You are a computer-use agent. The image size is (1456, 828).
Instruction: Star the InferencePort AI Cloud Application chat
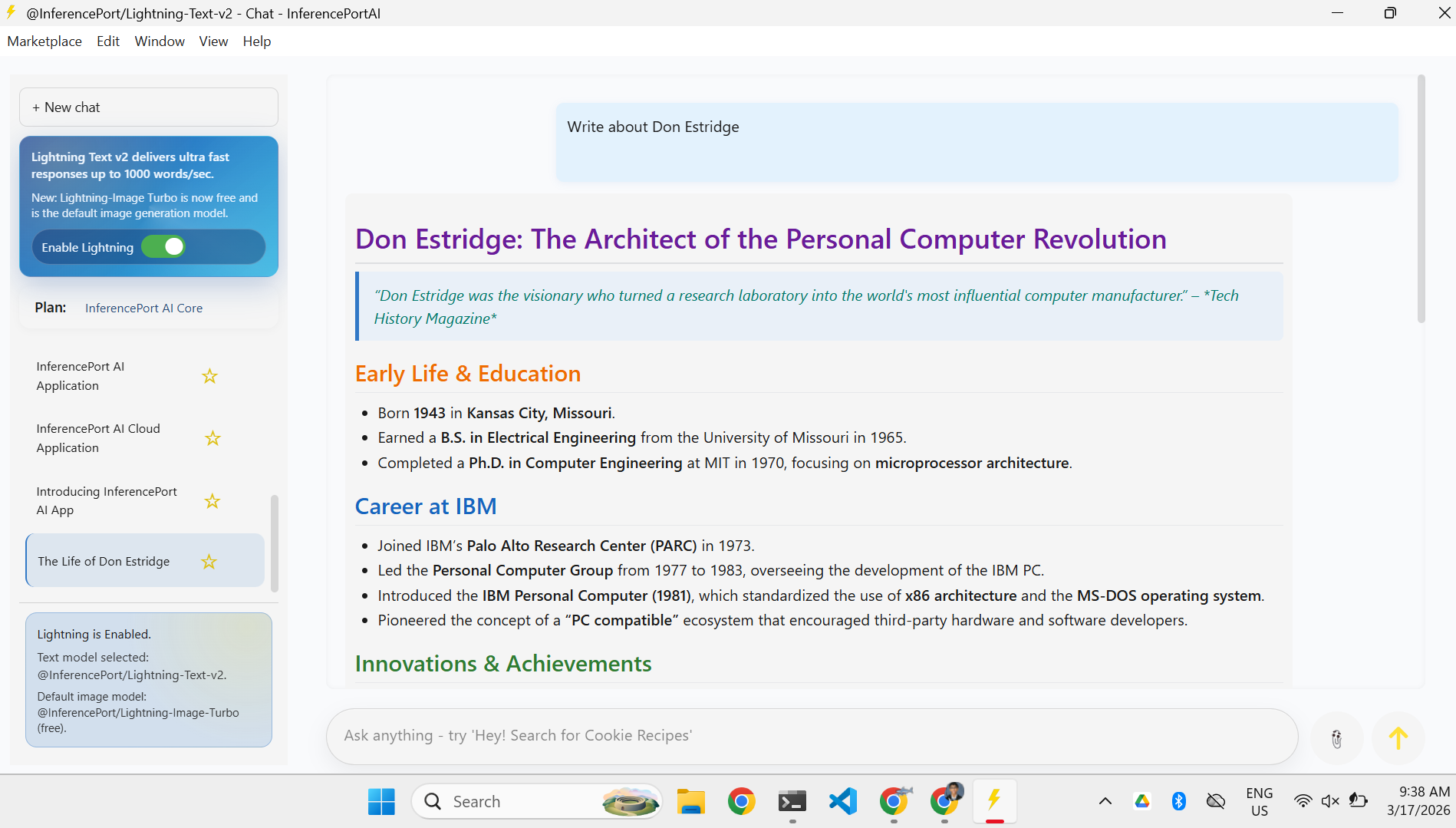tap(212, 438)
